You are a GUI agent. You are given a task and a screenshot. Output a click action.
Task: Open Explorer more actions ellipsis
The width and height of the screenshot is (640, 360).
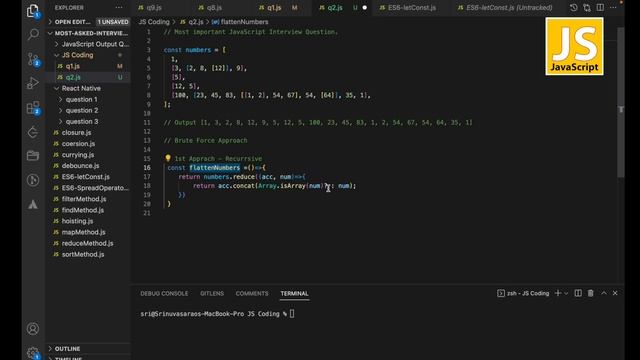click(x=119, y=7)
